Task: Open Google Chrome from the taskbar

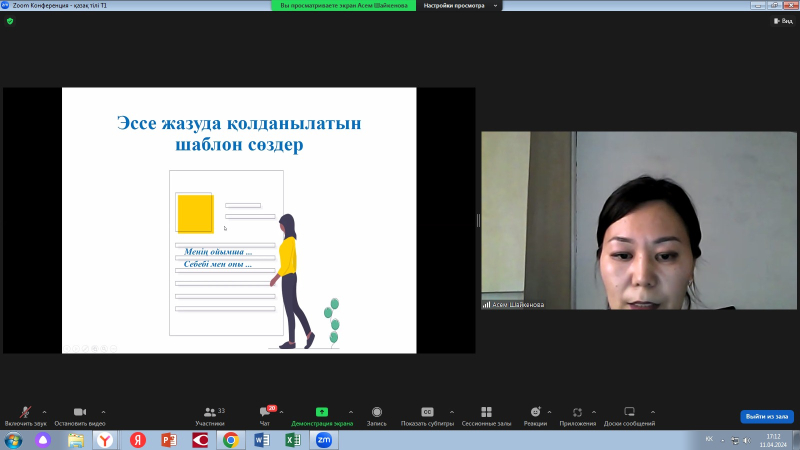Action: [230, 440]
